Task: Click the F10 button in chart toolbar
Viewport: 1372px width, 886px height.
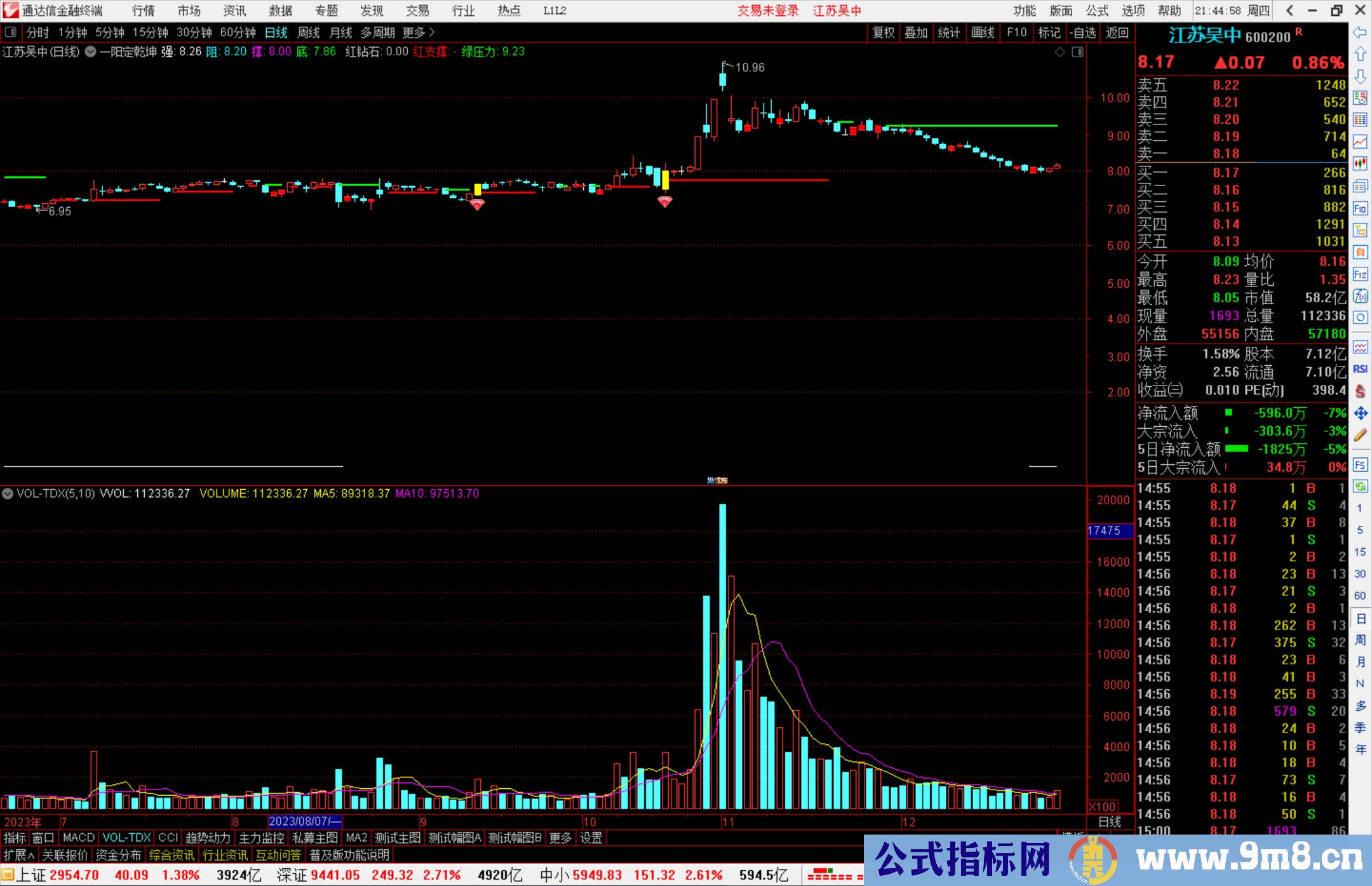Action: click(1016, 32)
